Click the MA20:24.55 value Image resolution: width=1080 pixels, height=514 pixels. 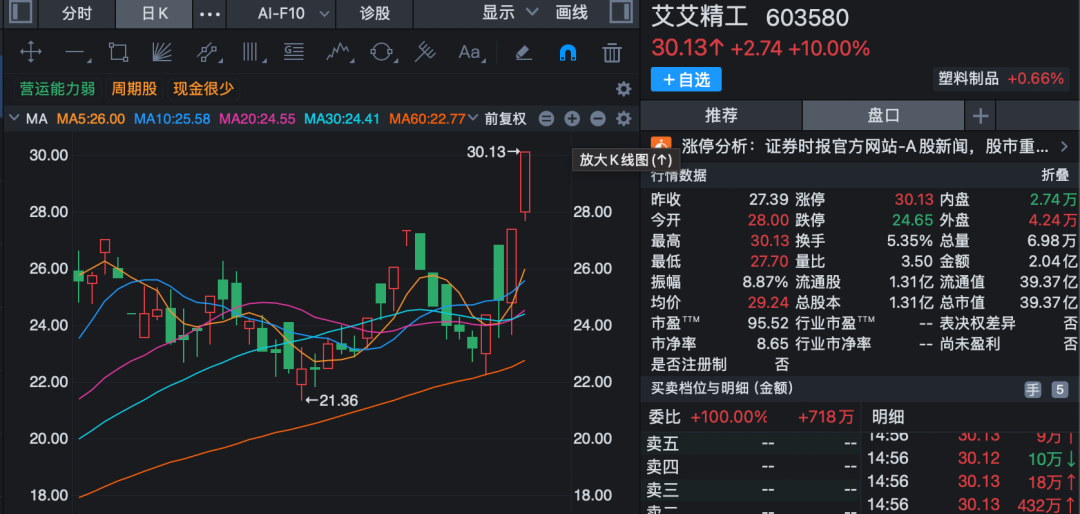tap(257, 119)
